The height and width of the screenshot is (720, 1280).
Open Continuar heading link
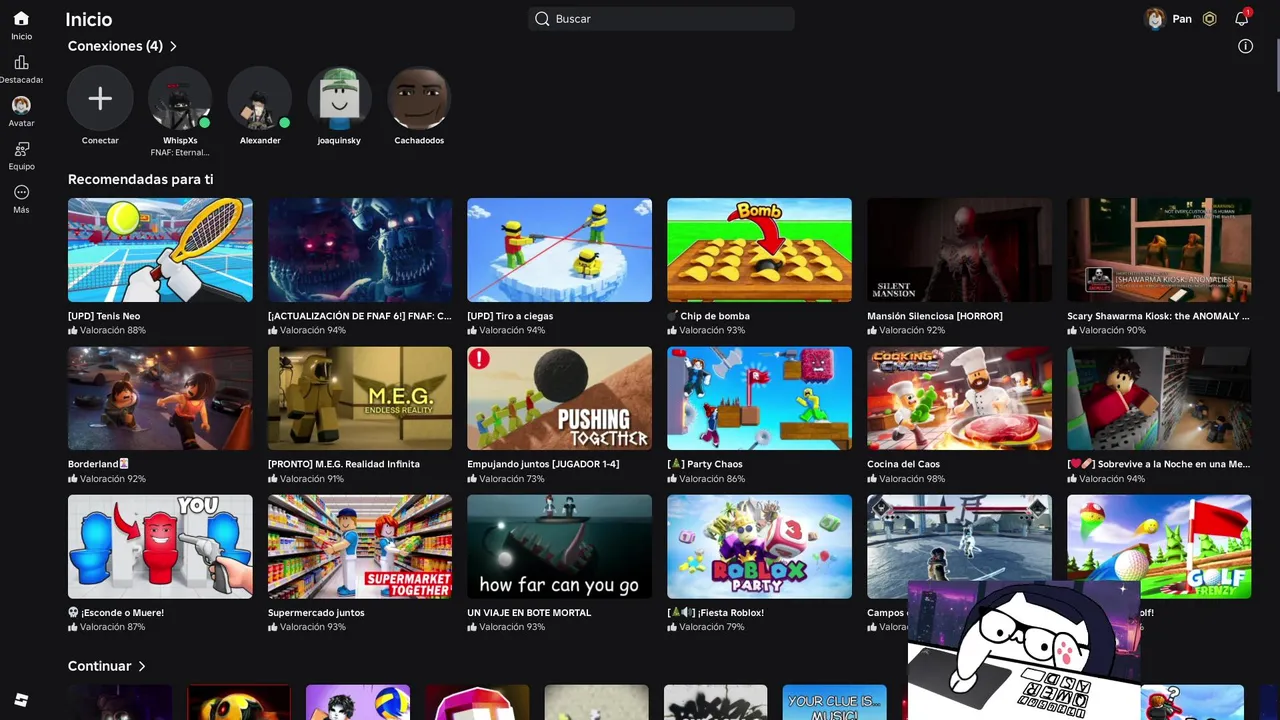point(99,666)
